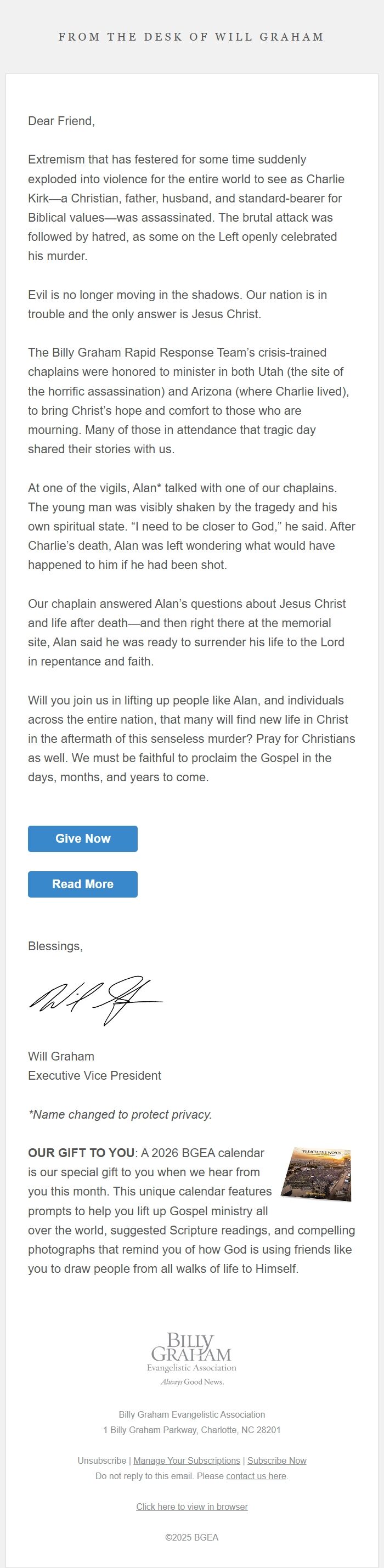This screenshot has width=384, height=1568.
Task: Click the ©2025 BGEA copyright text
Action: coord(191,1537)
